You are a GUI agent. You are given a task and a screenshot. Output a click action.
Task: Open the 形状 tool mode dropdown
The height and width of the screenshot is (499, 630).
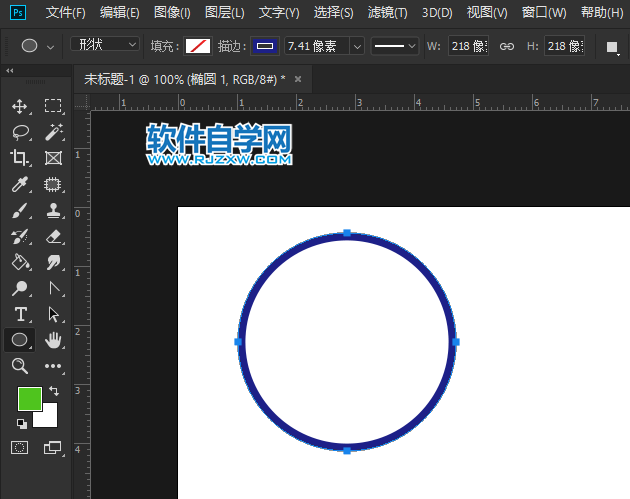tap(105, 45)
